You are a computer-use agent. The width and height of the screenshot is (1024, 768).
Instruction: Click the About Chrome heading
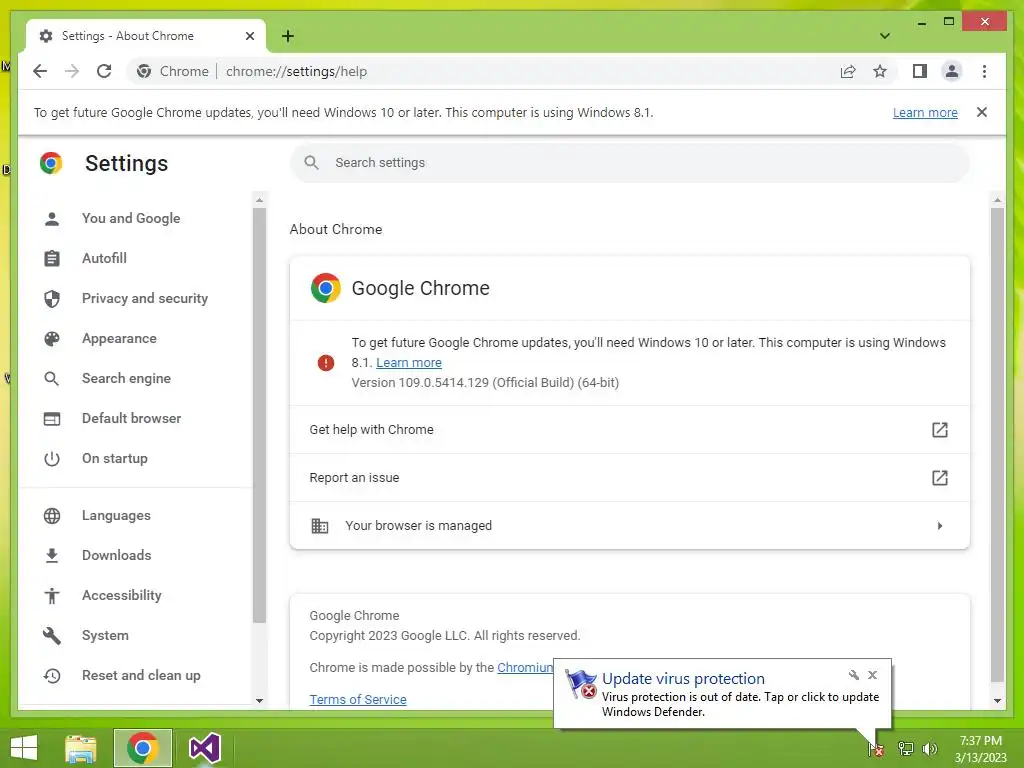coord(336,229)
